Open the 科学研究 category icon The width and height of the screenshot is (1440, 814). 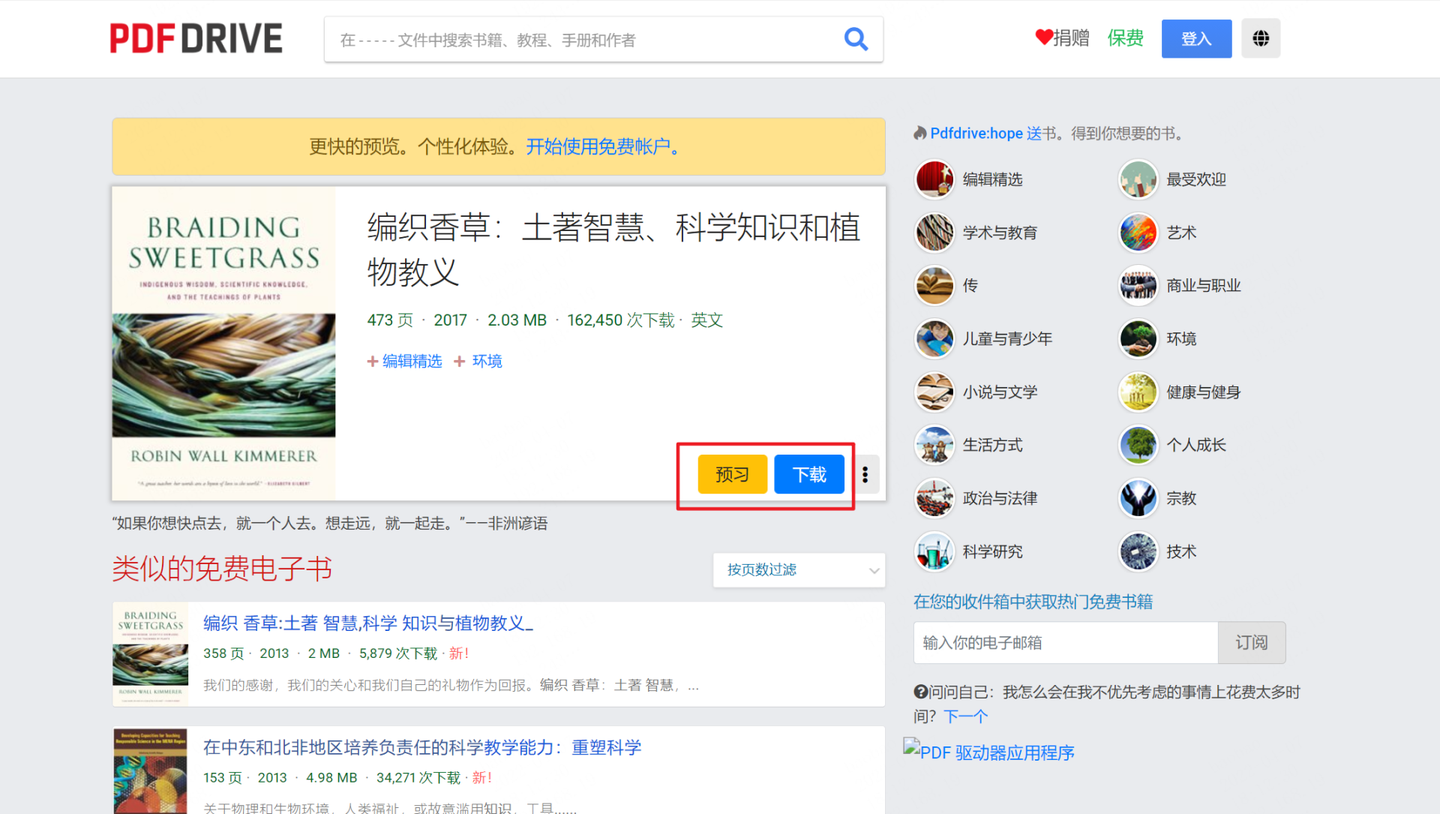(x=934, y=551)
